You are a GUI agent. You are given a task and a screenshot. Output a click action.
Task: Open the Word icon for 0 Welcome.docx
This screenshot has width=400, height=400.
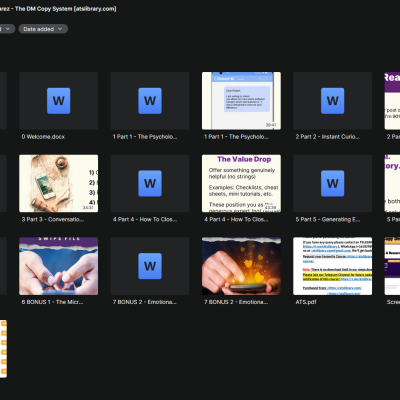[x=59, y=101]
